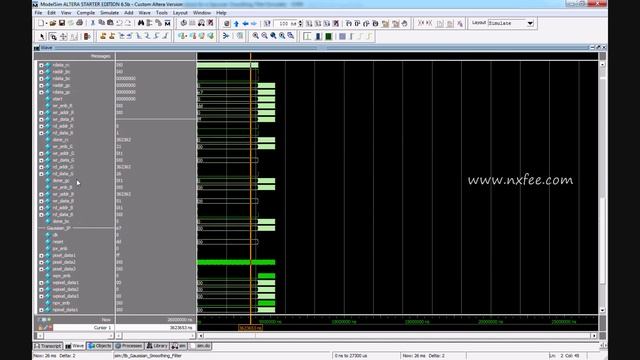640x360 pixels.
Task: Click the Find binoculars icon
Action: coord(141,23)
